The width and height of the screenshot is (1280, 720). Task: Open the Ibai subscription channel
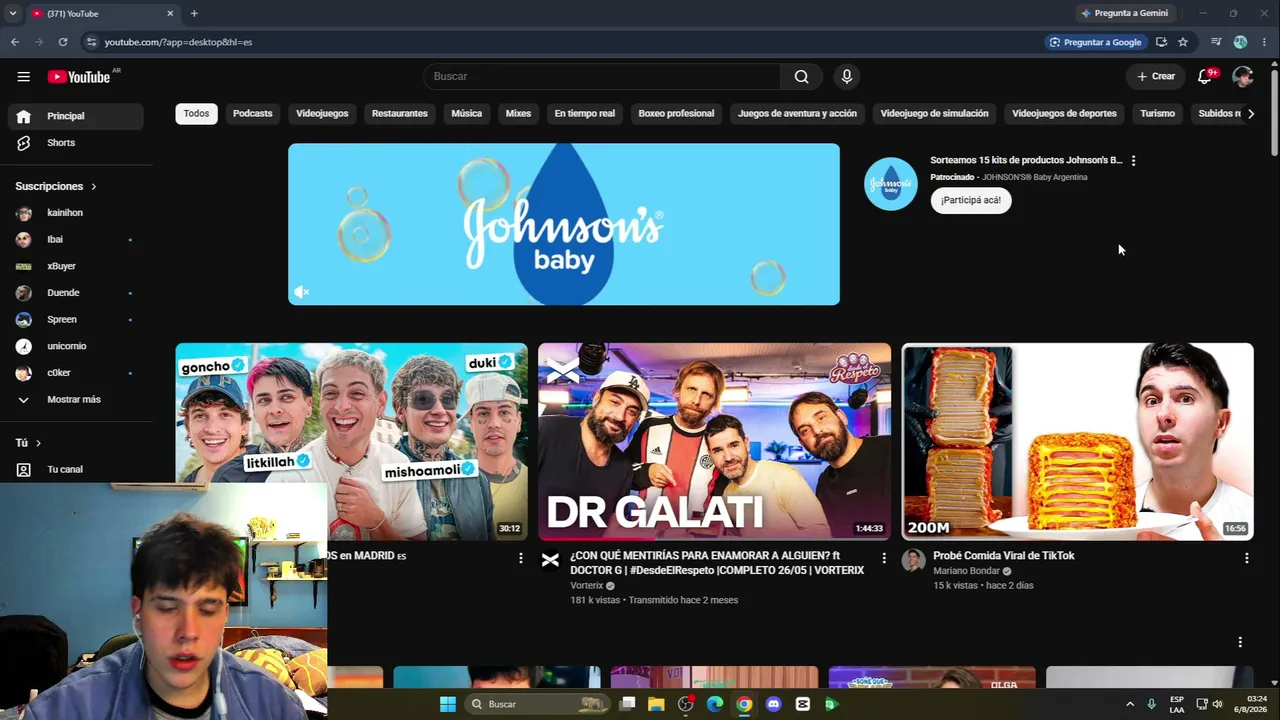click(x=76, y=240)
